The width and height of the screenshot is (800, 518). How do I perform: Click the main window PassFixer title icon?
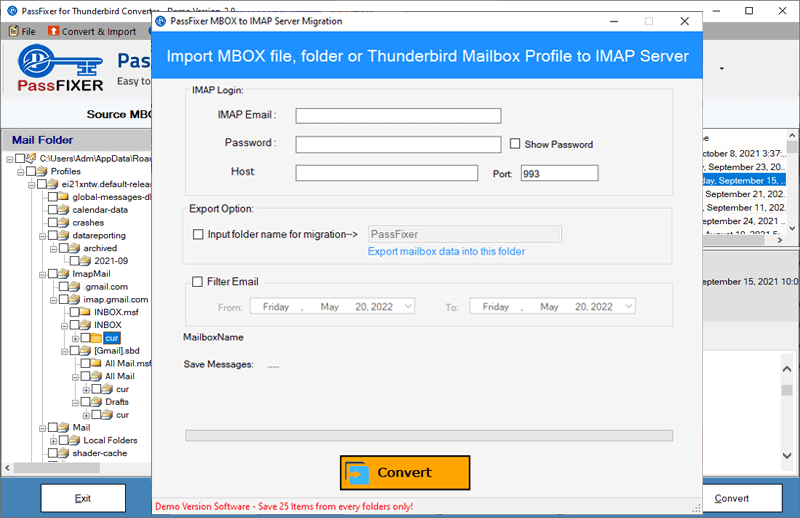click(12, 11)
